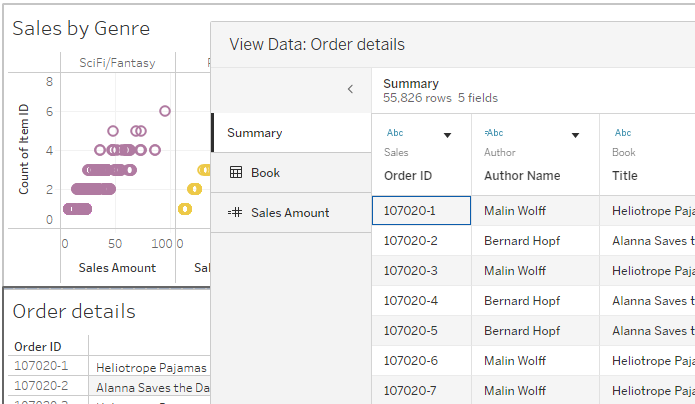Collapse the View Data side pane

(350, 89)
